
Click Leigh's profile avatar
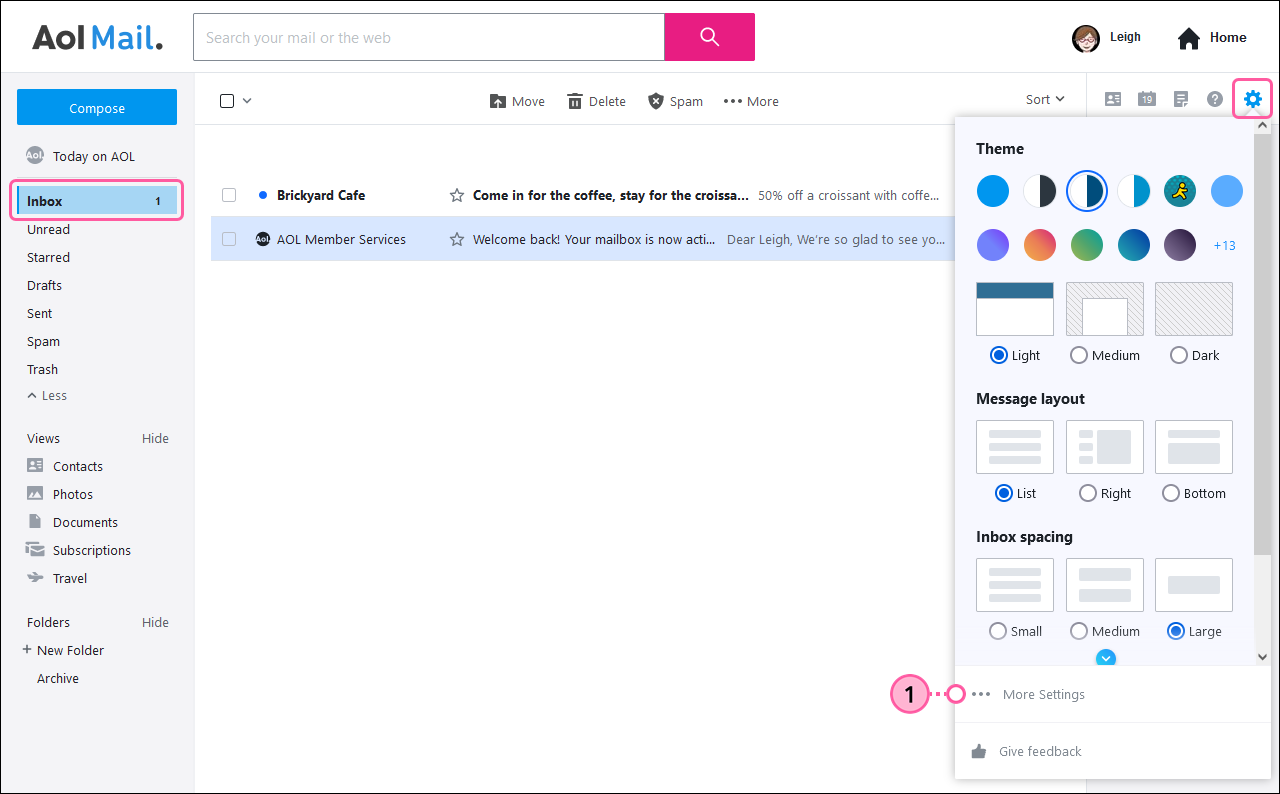(x=1085, y=38)
